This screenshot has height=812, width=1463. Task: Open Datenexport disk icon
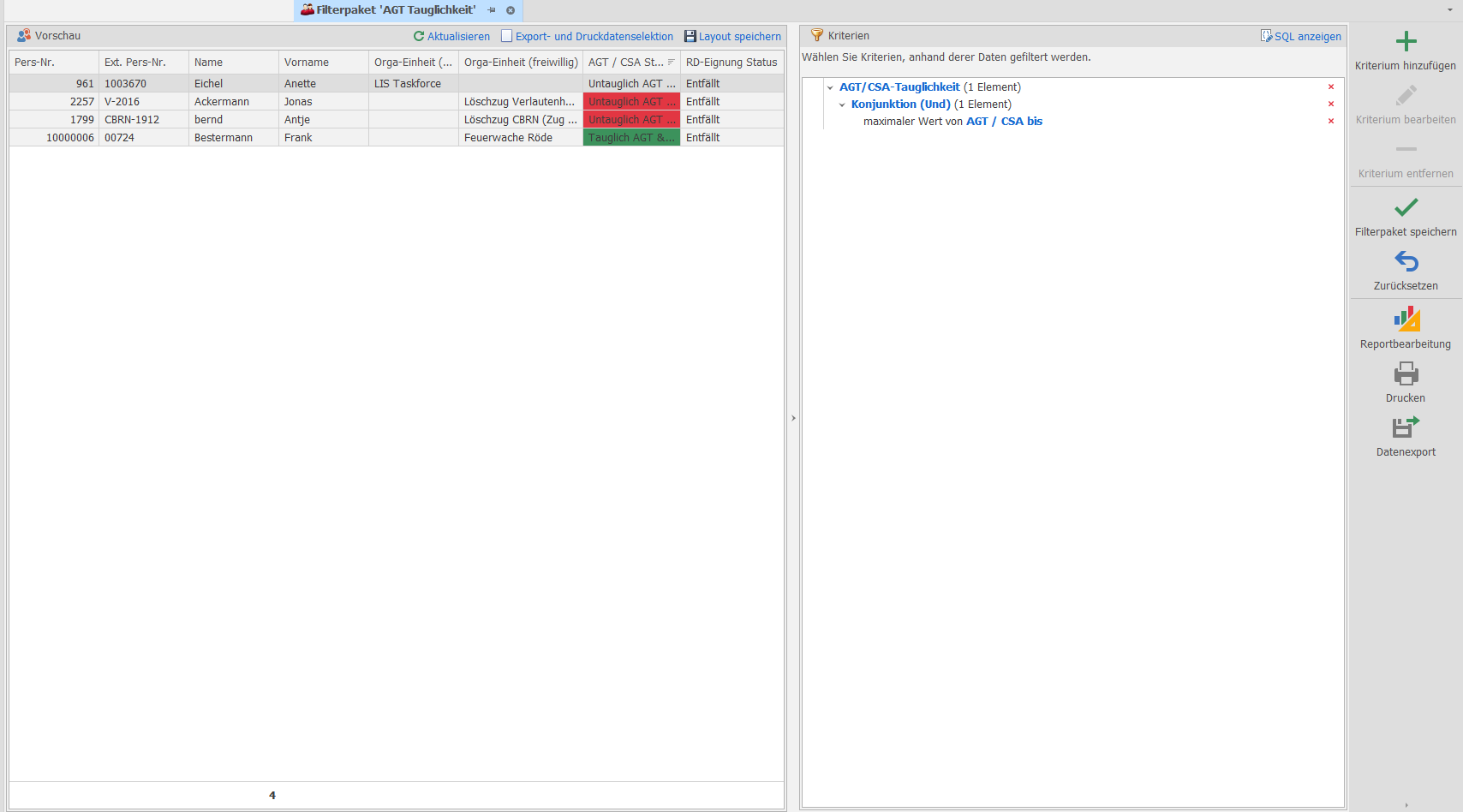coord(1406,427)
